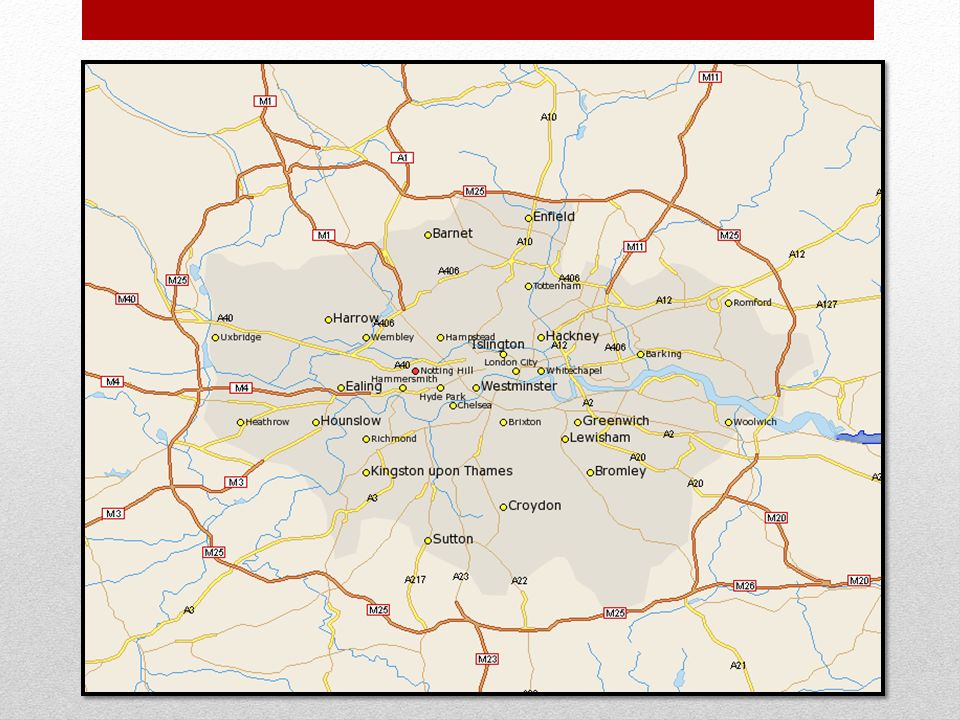The width and height of the screenshot is (960, 720).
Task: Click the Wembley label
Action: click(392, 337)
